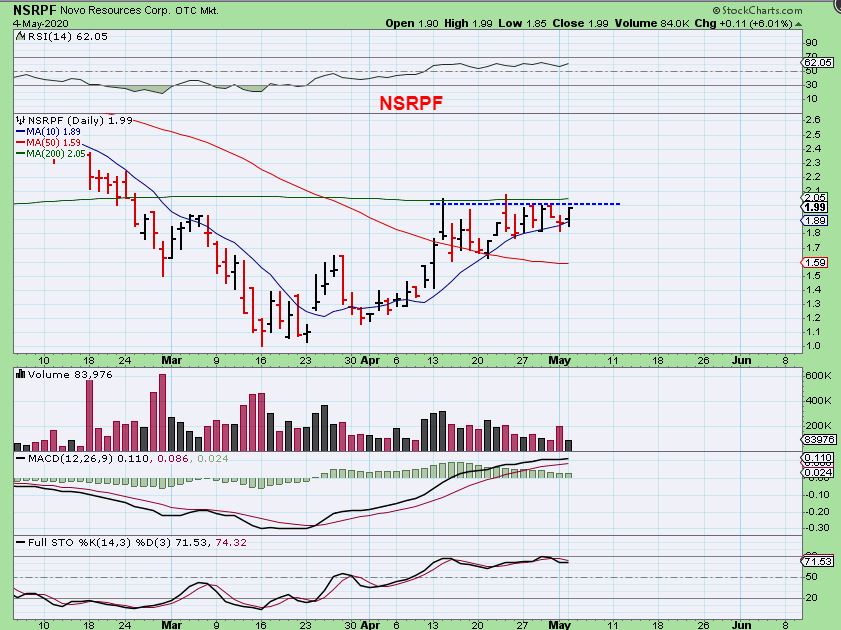Click the NSRPF ticker symbol in the header
Image resolution: width=841 pixels, height=630 pixels.
(x=35, y=10)
